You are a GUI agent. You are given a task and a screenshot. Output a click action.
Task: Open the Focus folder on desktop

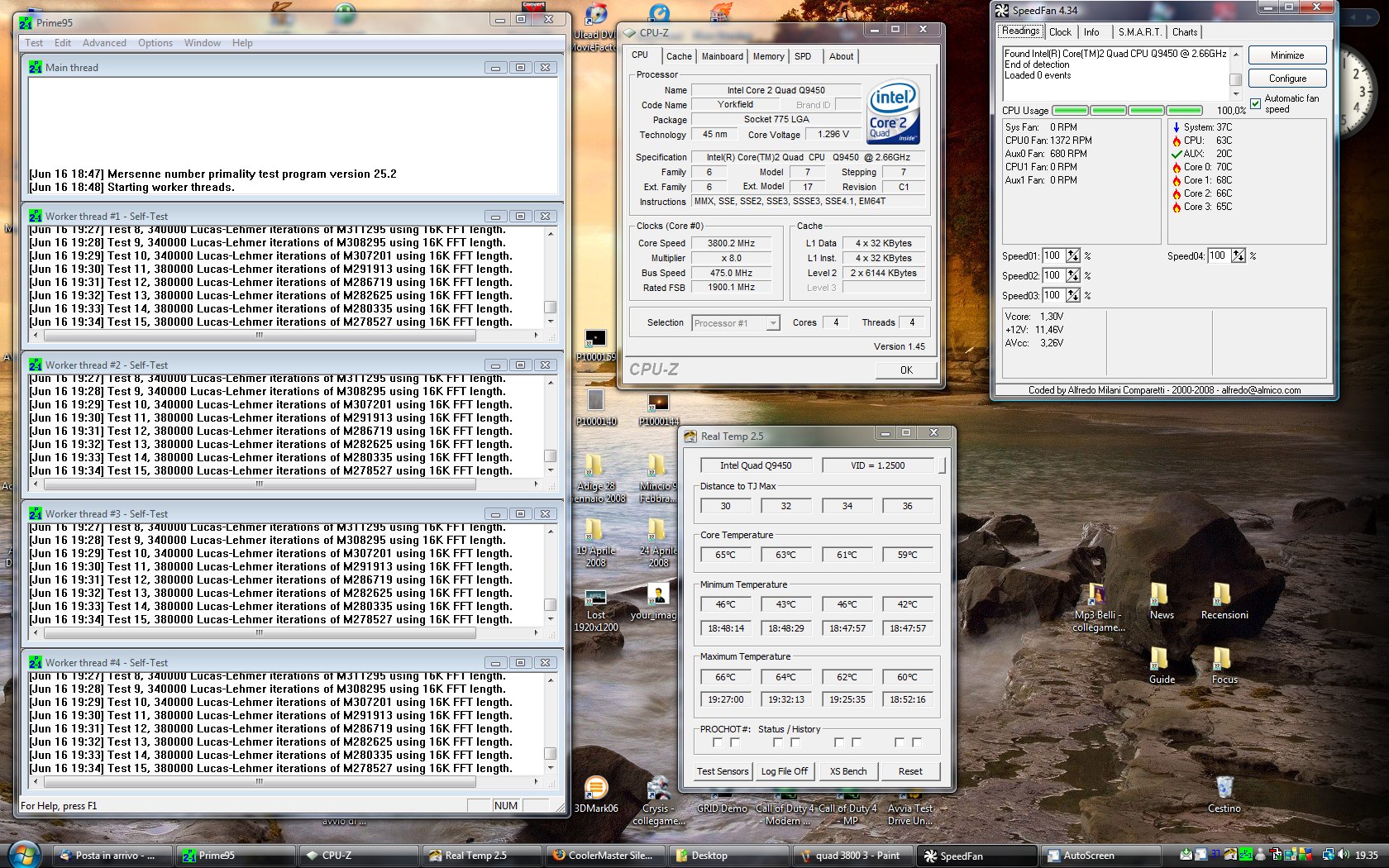tap(1224, 665)
